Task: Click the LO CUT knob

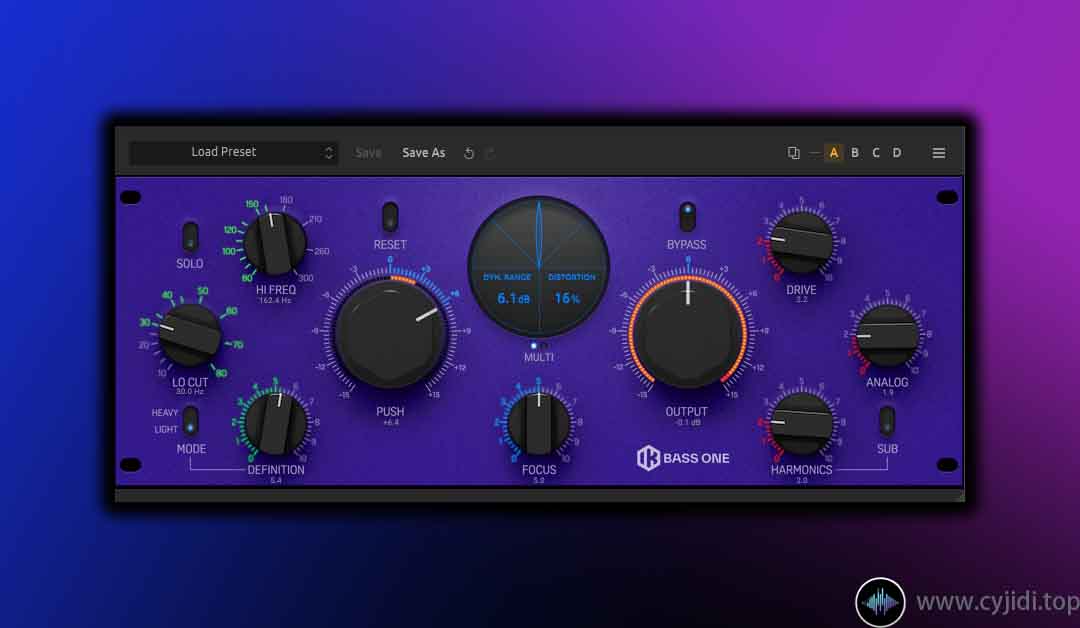Action: click(x=190, y=335)
